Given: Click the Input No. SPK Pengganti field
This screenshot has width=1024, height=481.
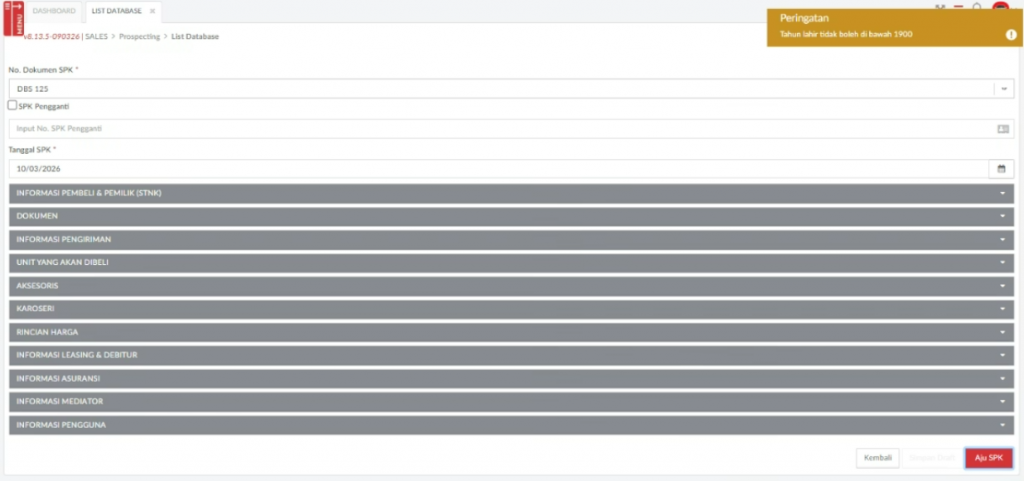Looking at the screenshot, I should tap(500, 129).
